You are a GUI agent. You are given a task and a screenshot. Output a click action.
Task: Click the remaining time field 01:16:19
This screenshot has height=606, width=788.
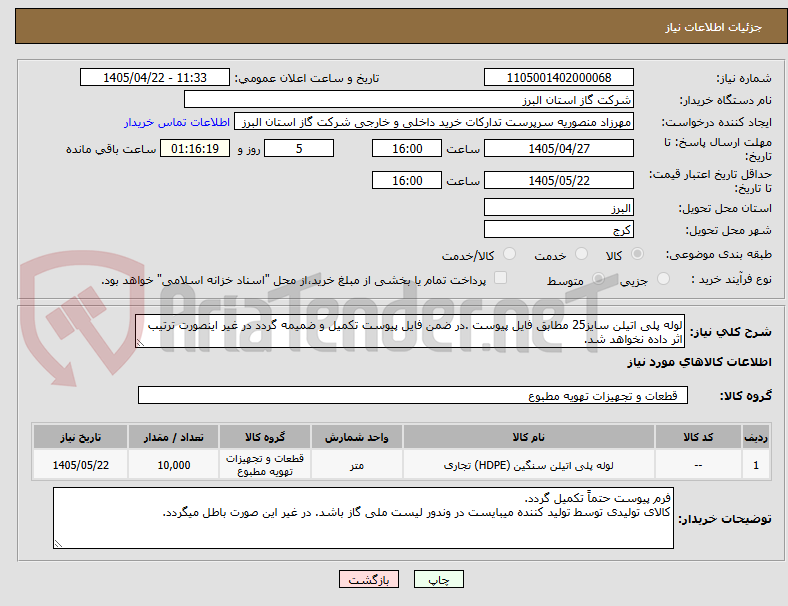(x=195, y=148)
